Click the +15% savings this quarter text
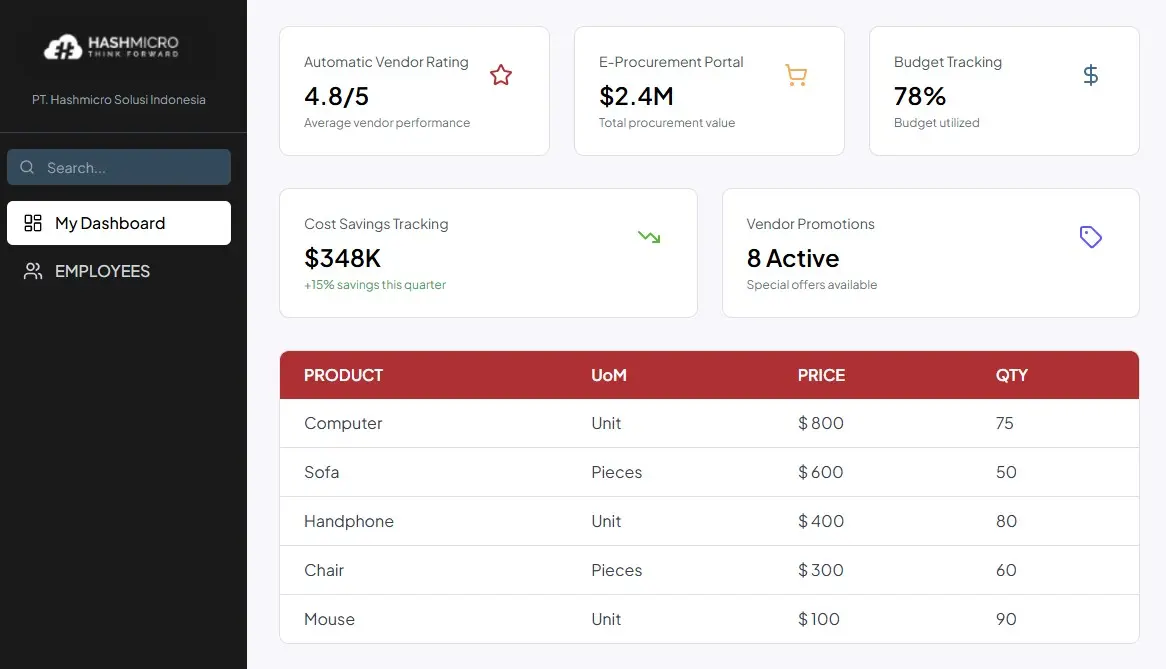Viewport: 1166px width, 669px height. point(375,285)
